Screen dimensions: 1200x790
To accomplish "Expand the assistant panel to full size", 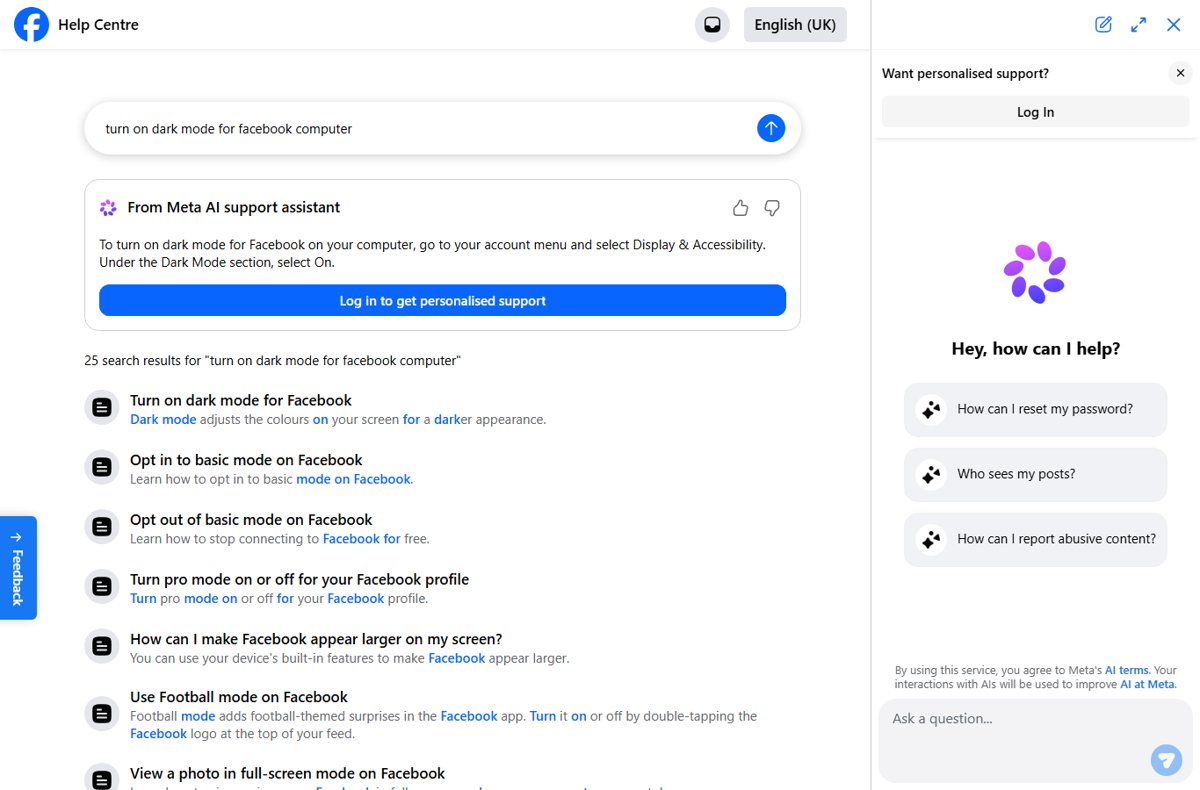I will [x=1138, y=25].
